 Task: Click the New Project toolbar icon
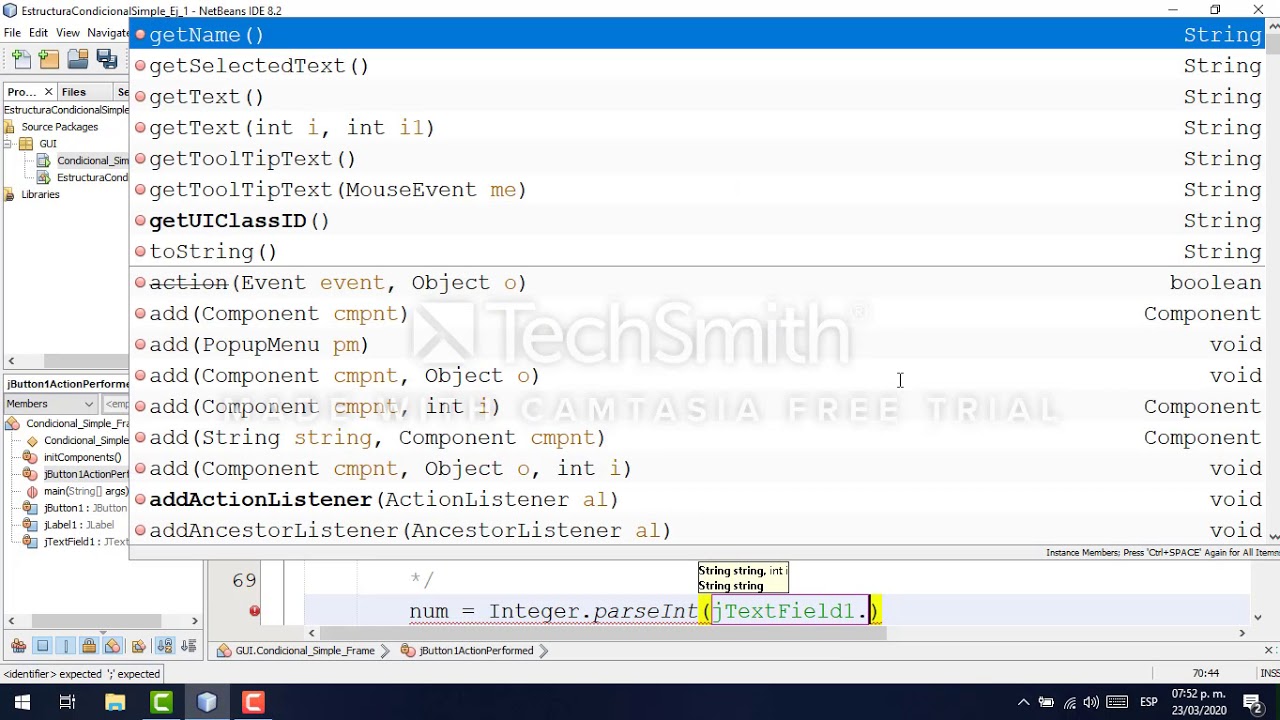[x=49, y=60]
